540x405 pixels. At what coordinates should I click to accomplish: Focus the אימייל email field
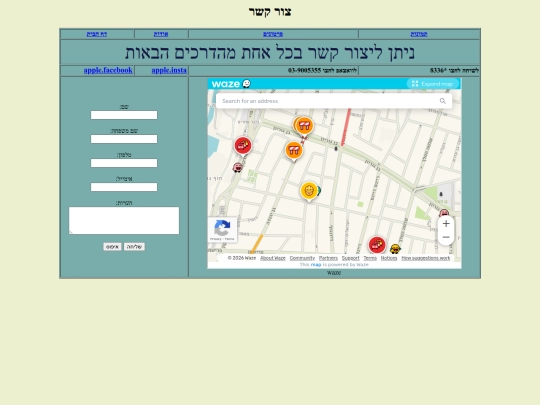tap(124, 187)
